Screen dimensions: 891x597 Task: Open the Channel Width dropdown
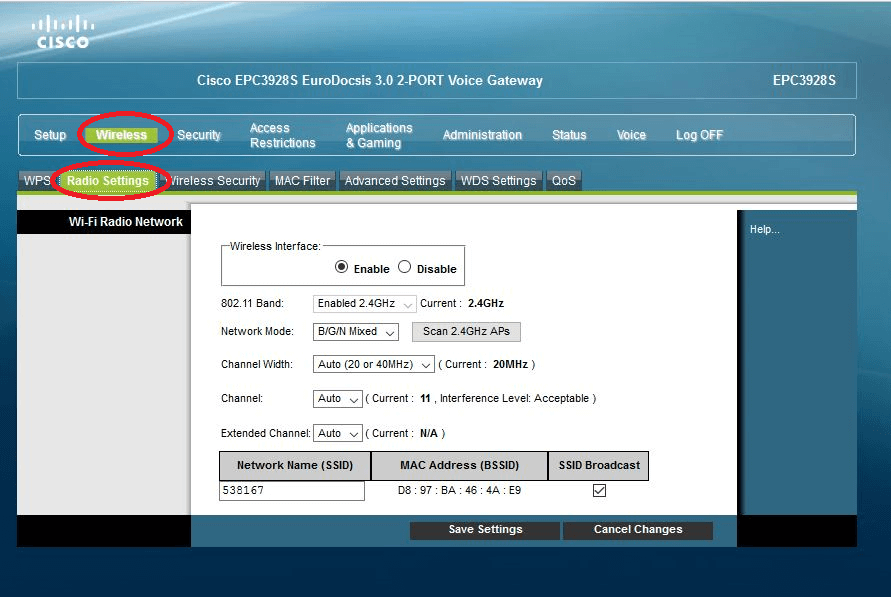pos(373,365)
